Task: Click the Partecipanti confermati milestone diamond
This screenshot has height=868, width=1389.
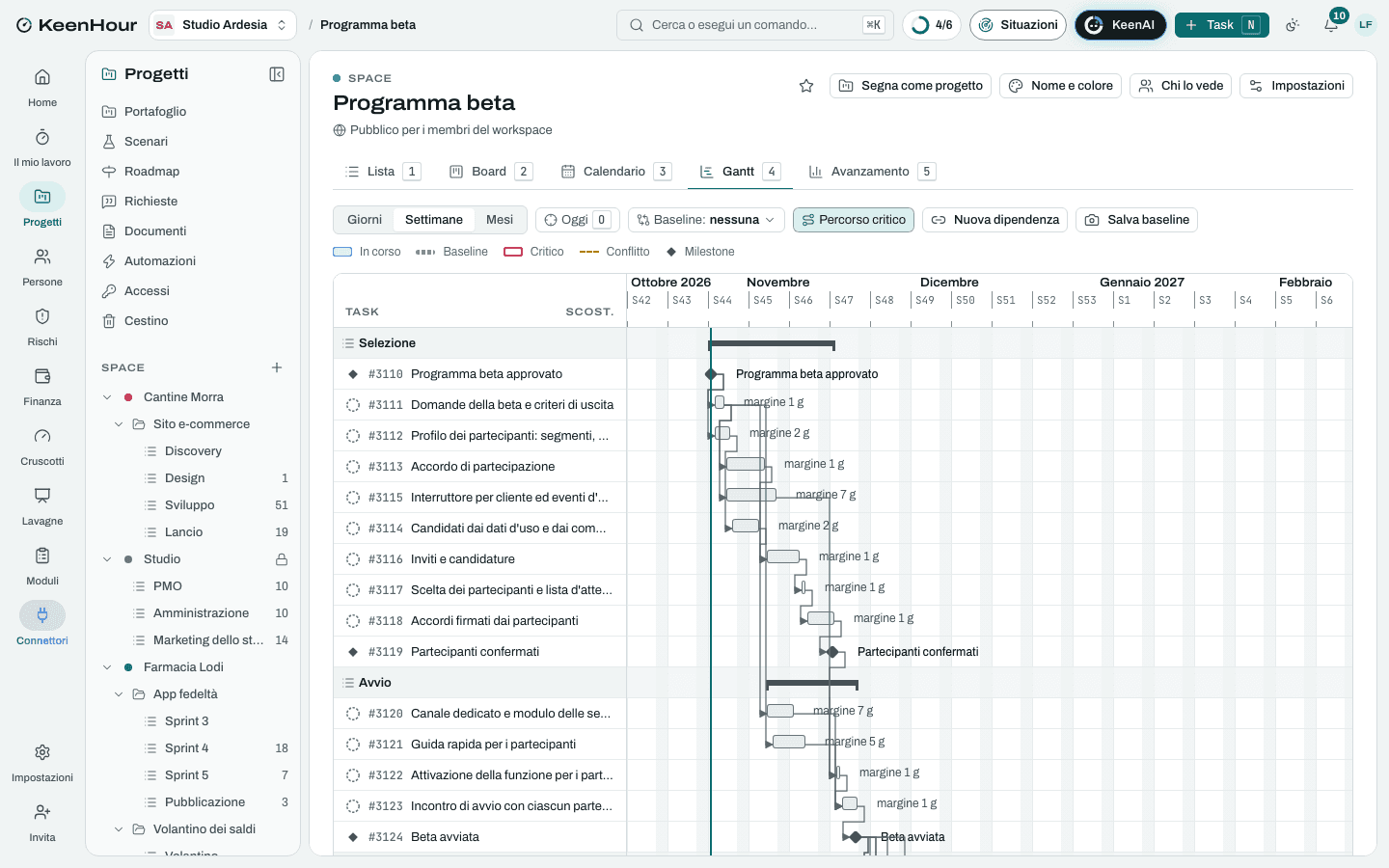Action: click(x=832, y=652)
